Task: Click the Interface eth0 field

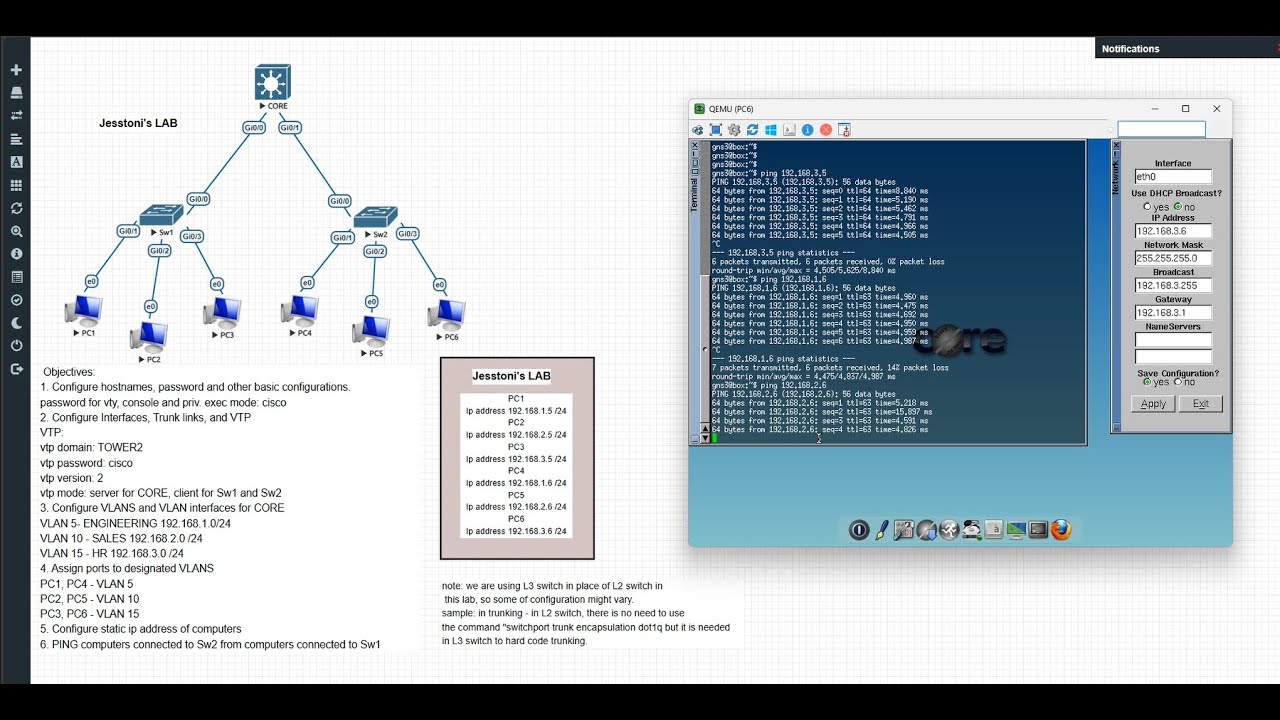Action: click(1173, 177)
